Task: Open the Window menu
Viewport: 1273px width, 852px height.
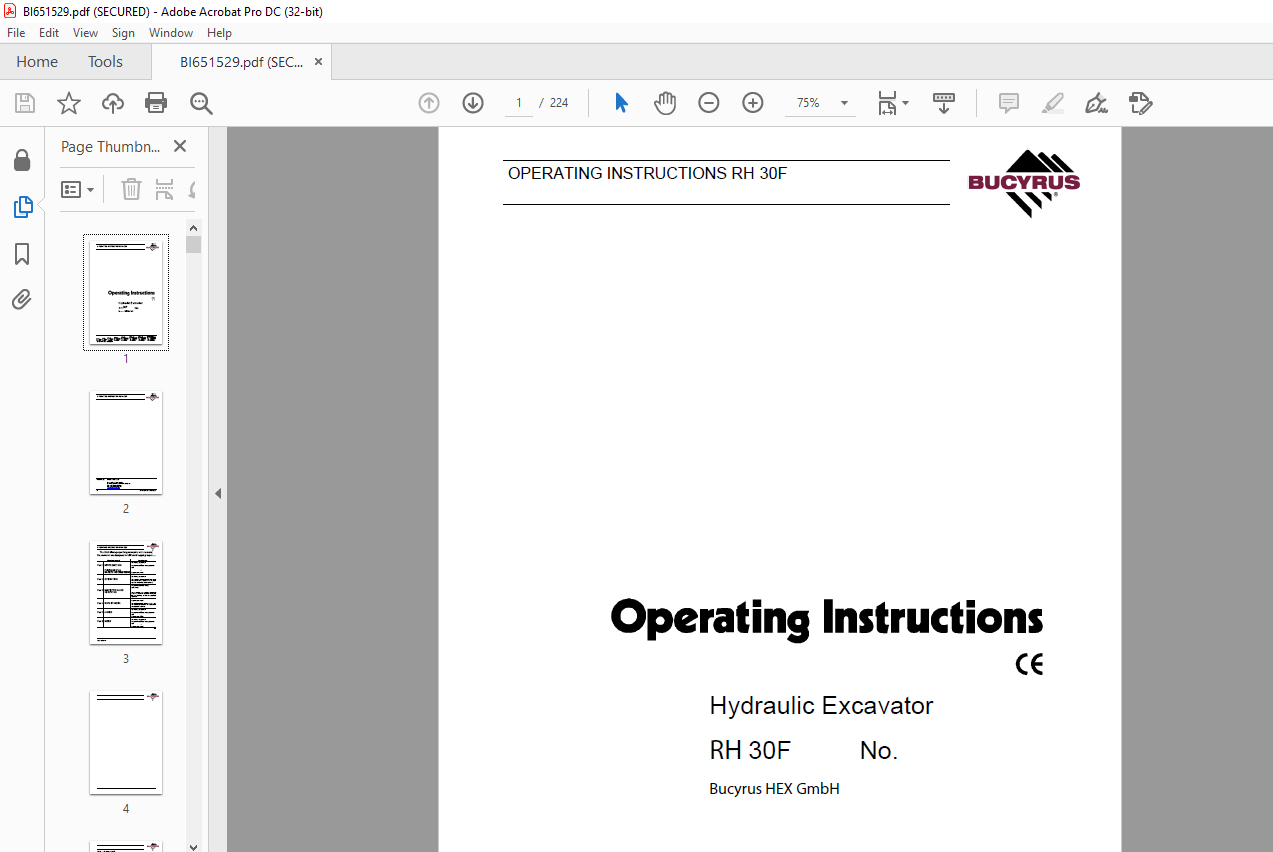Action: [171, 33]
